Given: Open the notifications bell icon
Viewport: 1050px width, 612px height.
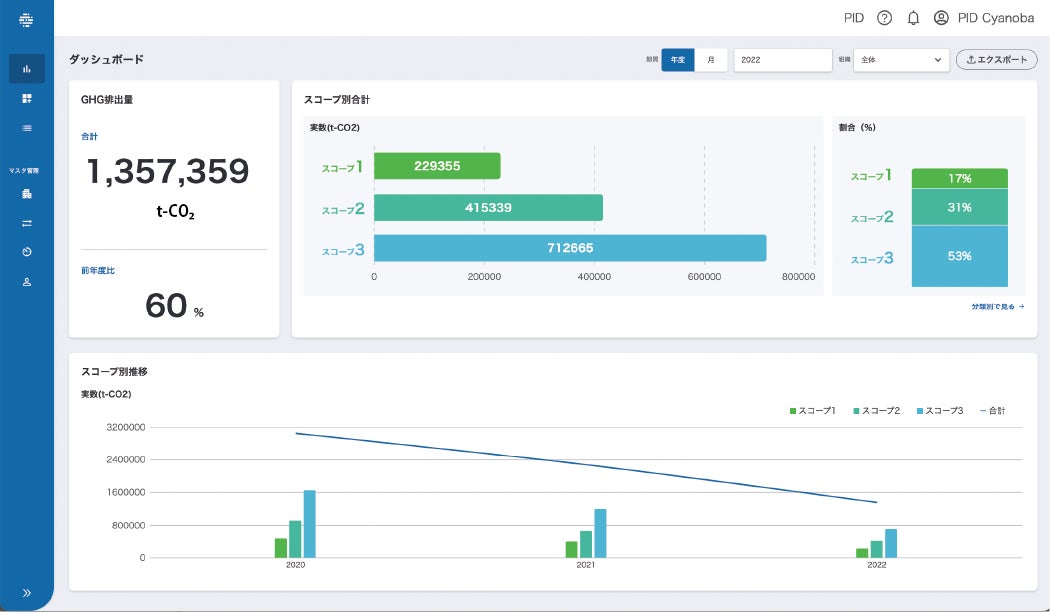Looking at the screenshot, I should pyautogui.click(x=913, y=18).
